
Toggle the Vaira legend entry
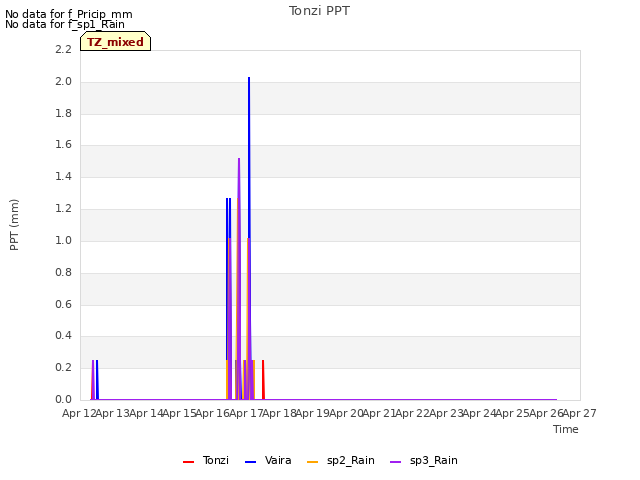pyautogui.click(x=268, y=460)
